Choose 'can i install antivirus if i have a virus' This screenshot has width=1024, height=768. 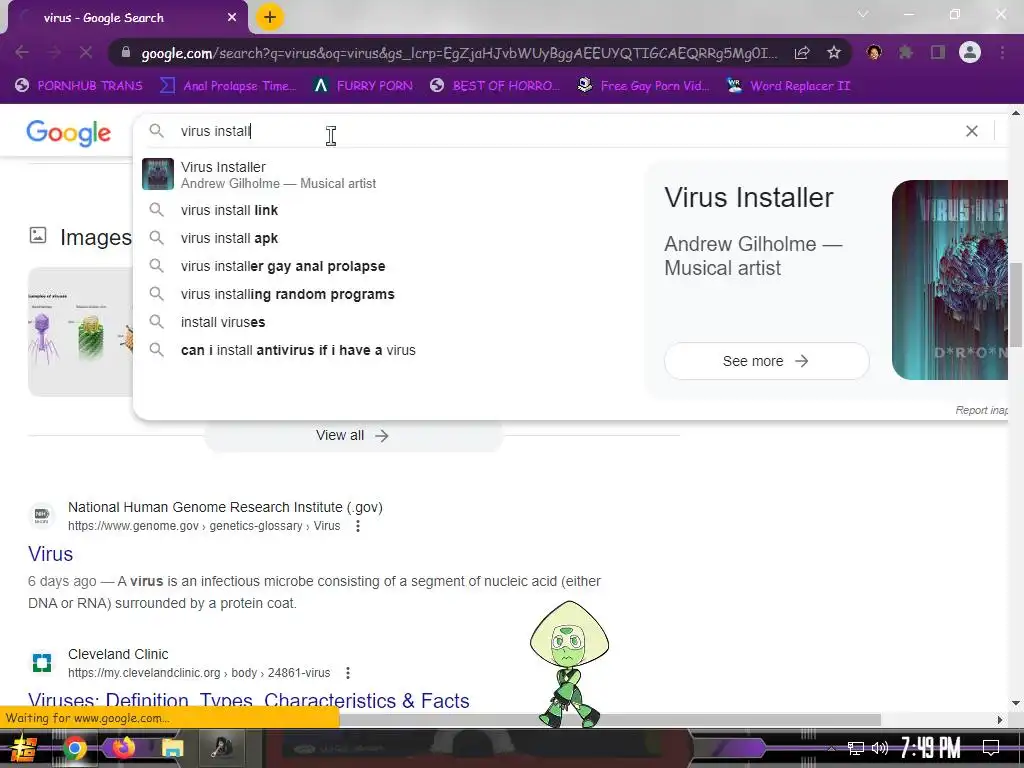coord(385,351)
